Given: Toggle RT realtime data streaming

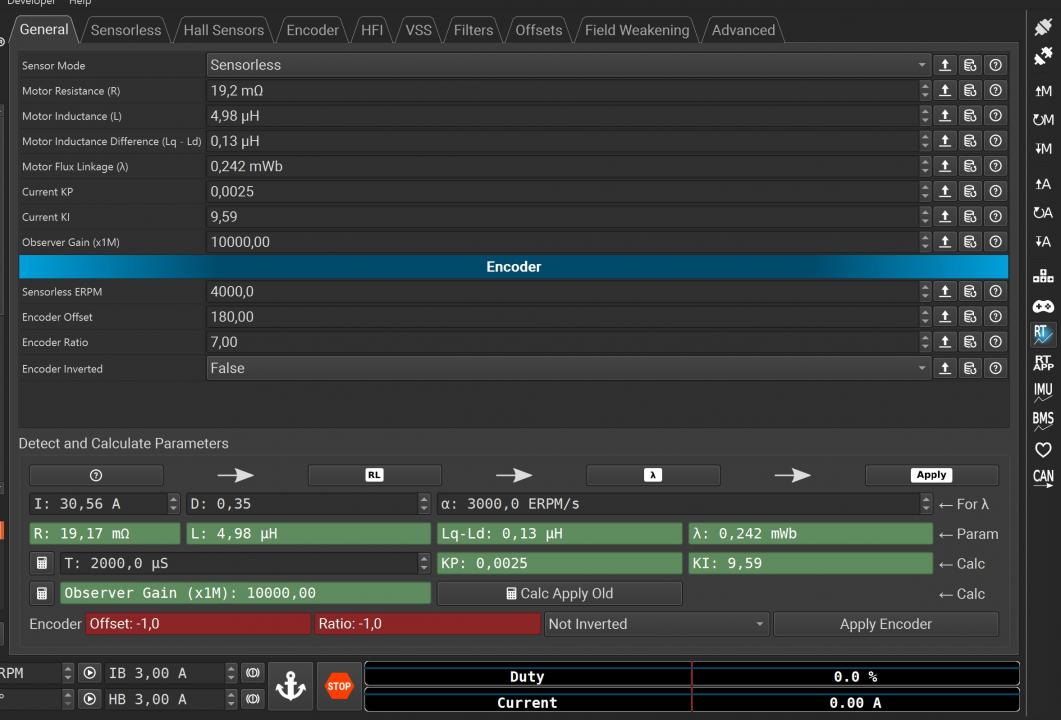Looking at the screenshot, I should 1043,333.
